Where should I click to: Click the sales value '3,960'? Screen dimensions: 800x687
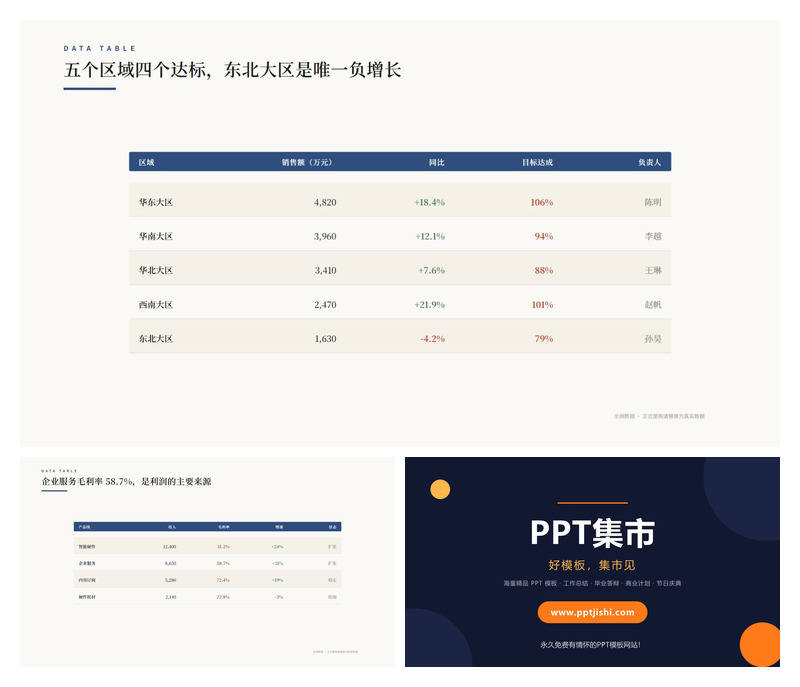325,236
